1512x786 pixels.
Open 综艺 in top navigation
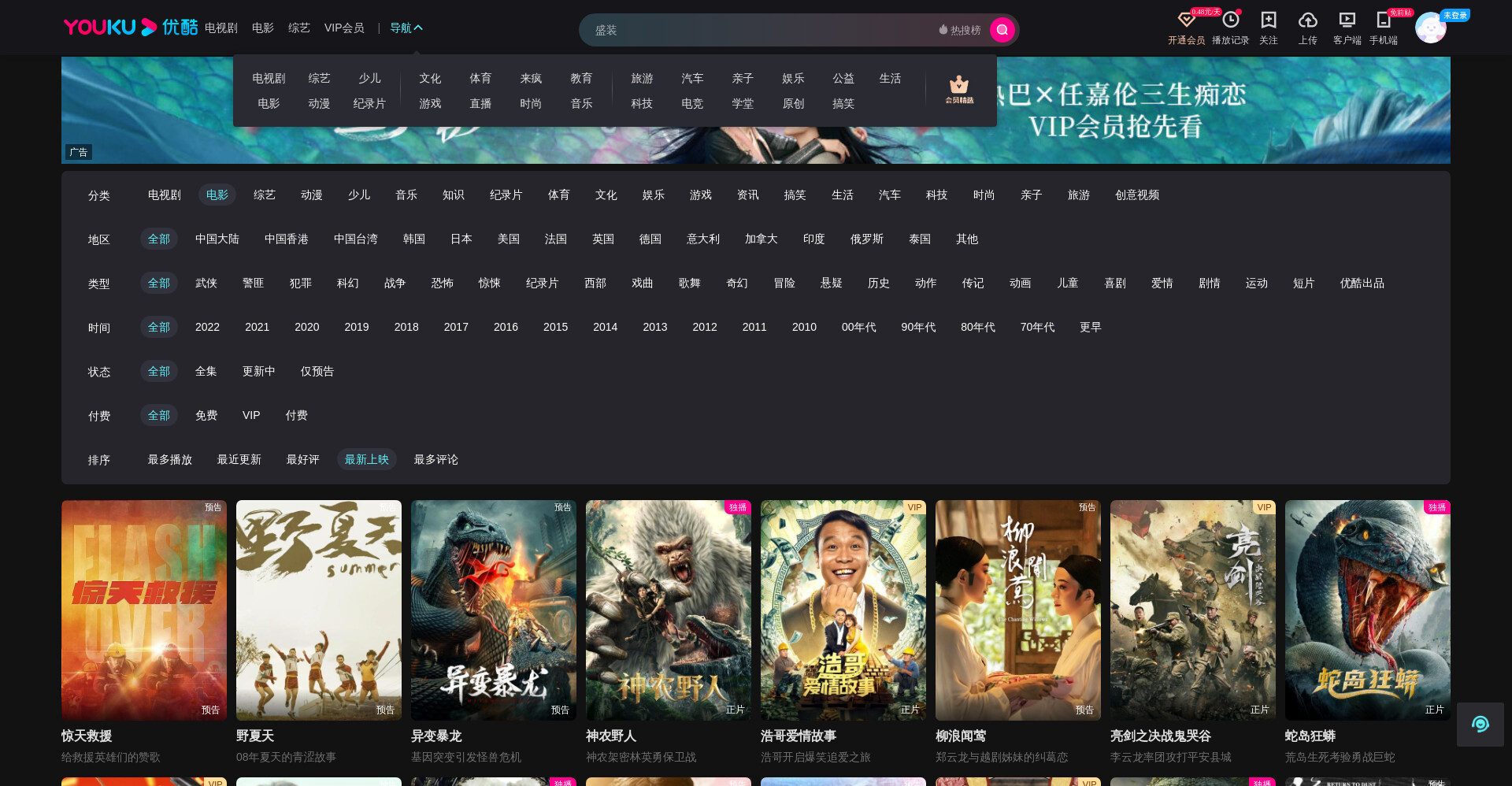click(299, 28)
